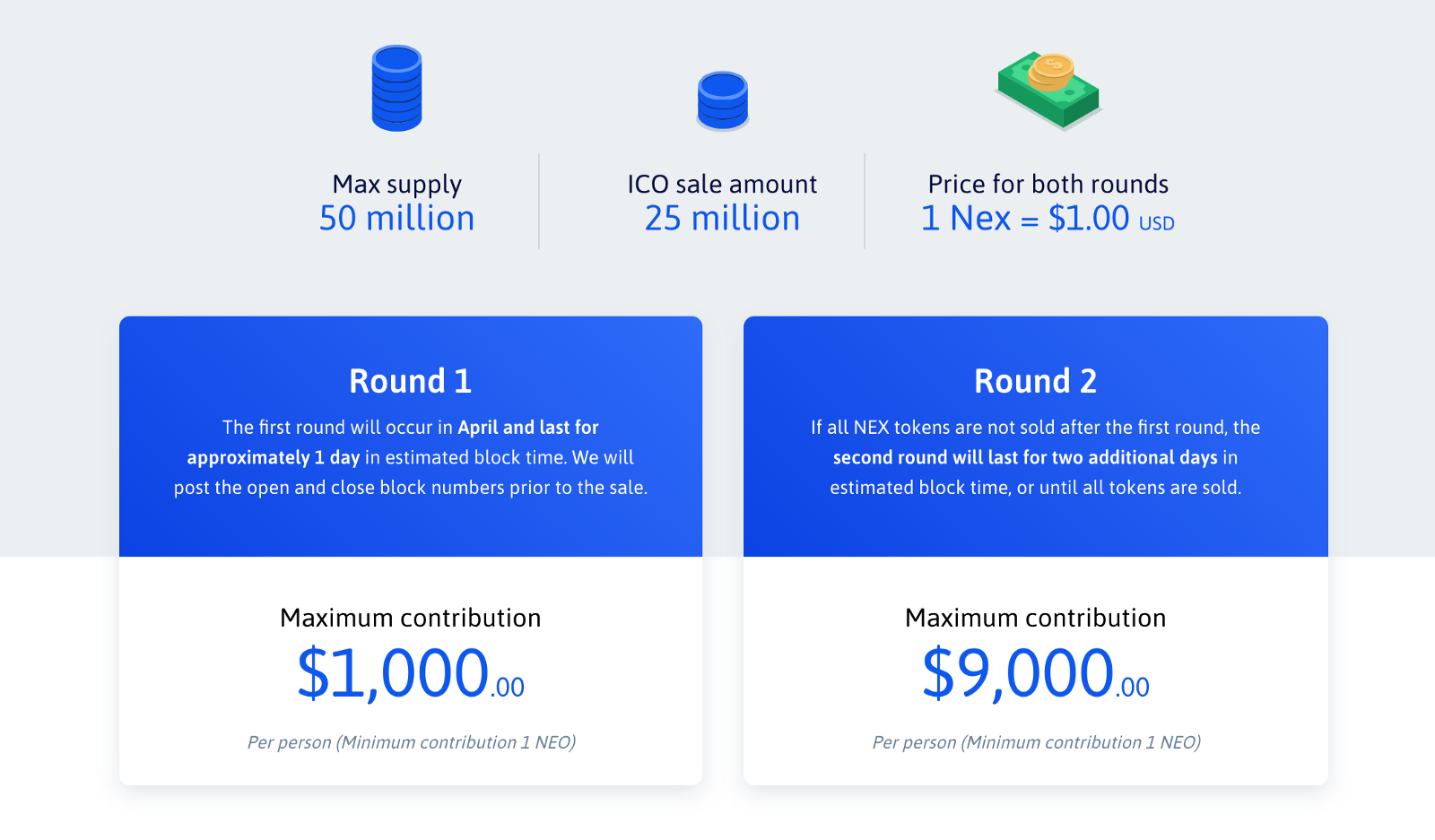Image resolution: width=1435 pixels, height=840 pixels.
Task: Click the "$1,000.00" contribution amount
Action: click(x=410, y=674)
